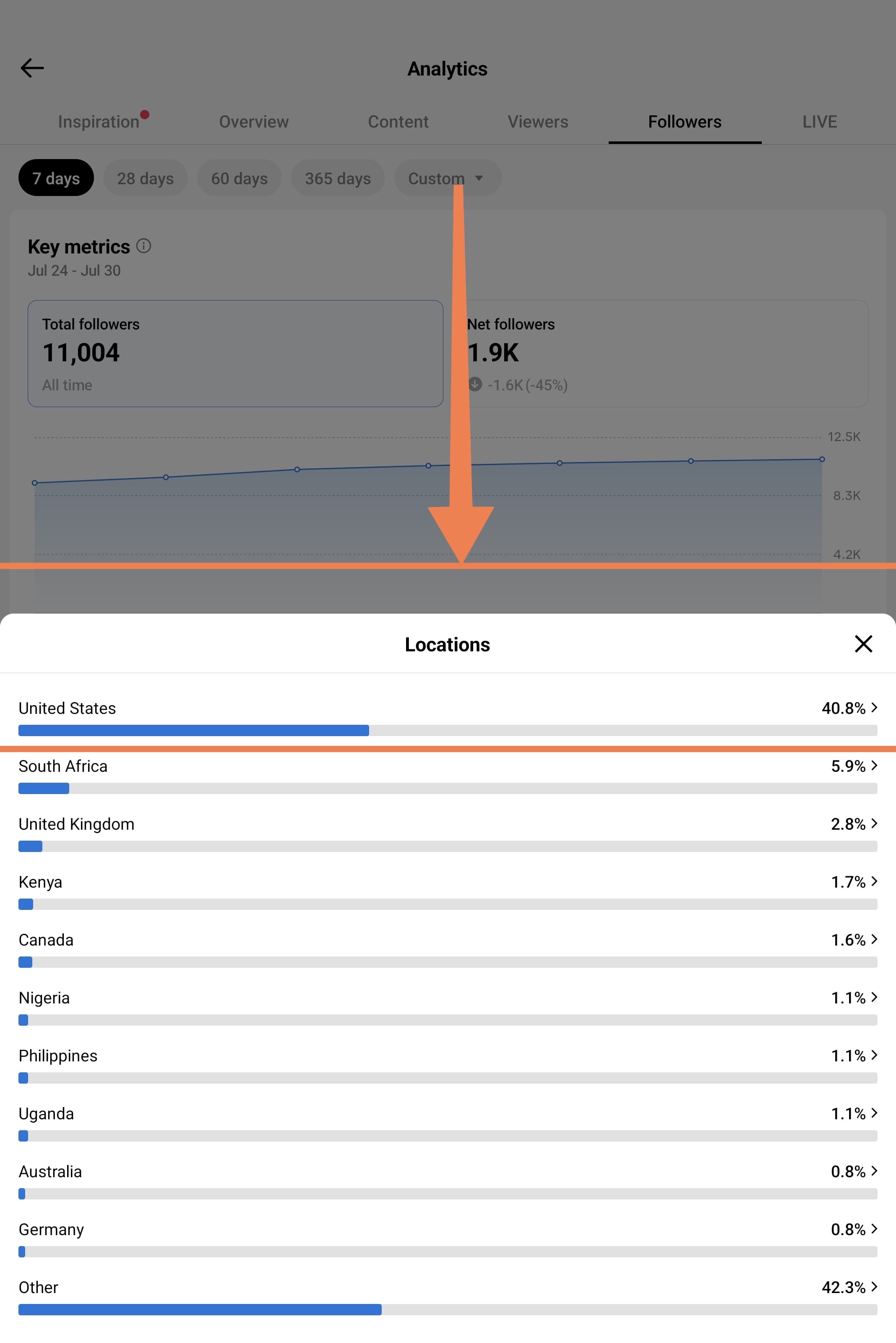
Task: Switch to the Viewers tab
Action: [x=538, y=122]
